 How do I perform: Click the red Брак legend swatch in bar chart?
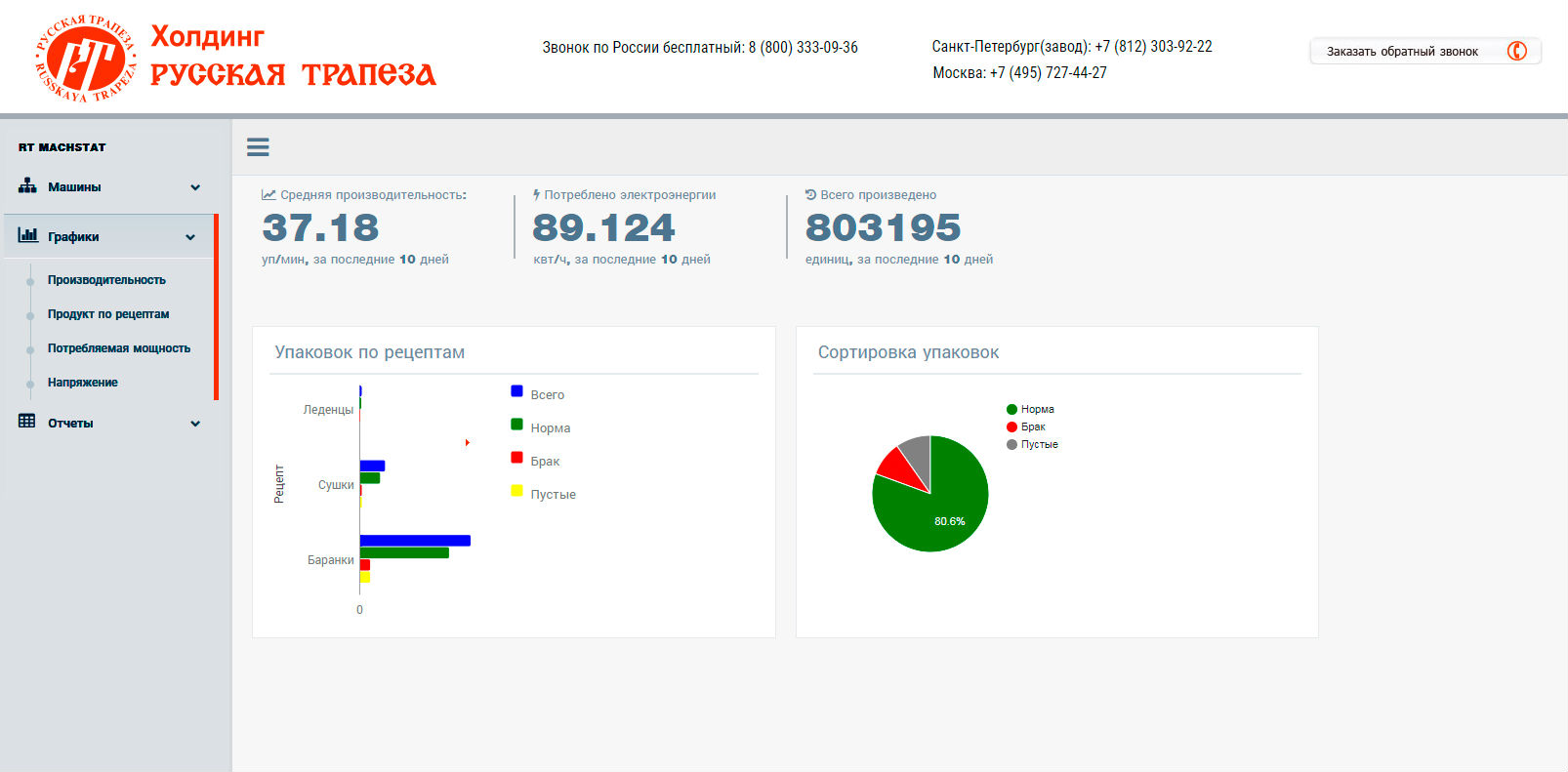pos(516,458)
